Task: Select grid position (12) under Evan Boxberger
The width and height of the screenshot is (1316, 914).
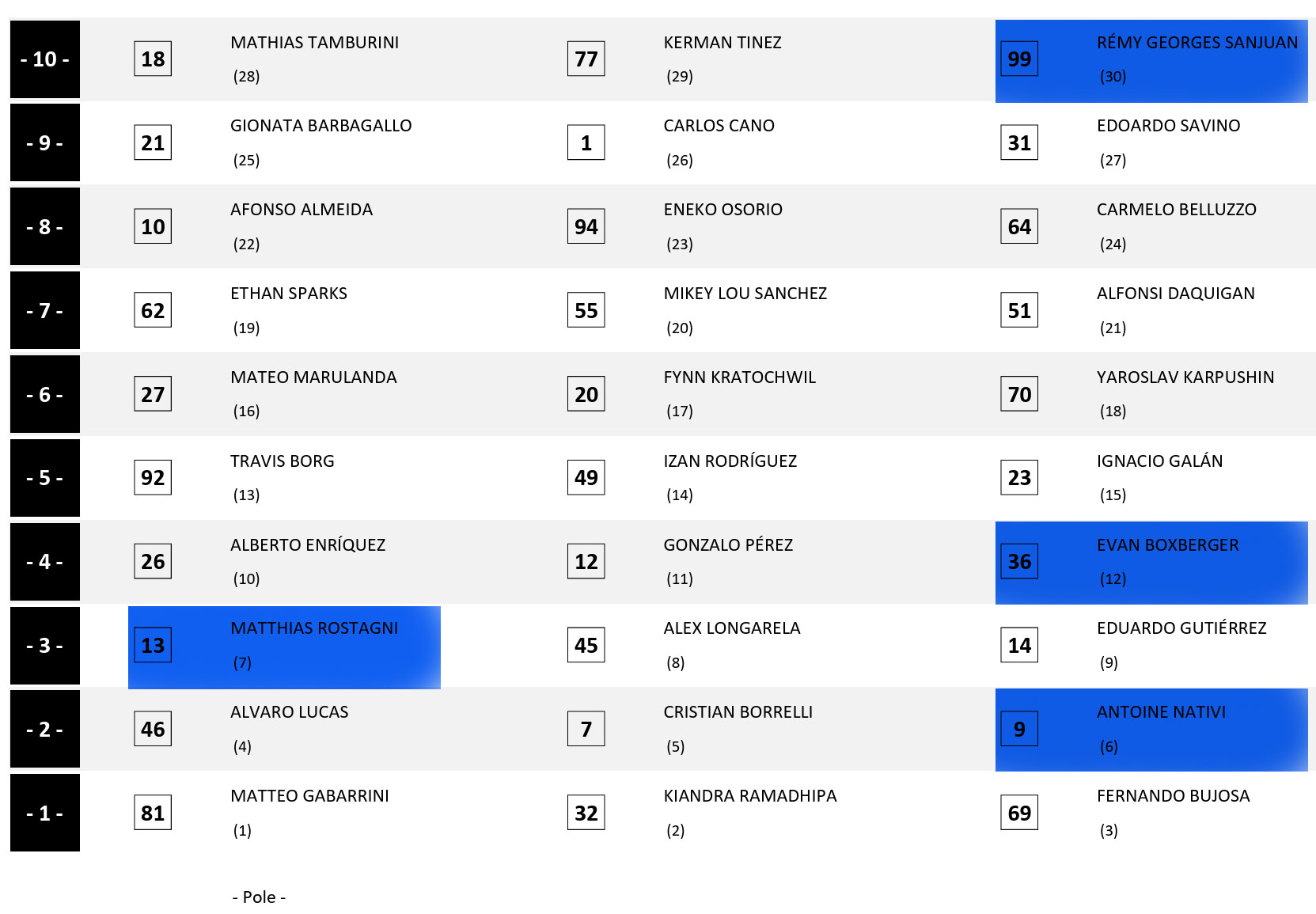Action: coord(1113,579)
